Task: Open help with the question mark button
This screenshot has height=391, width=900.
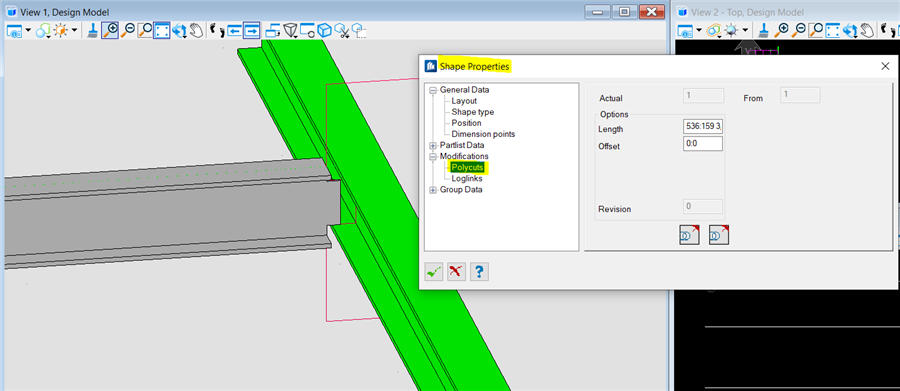Action: 479,272
